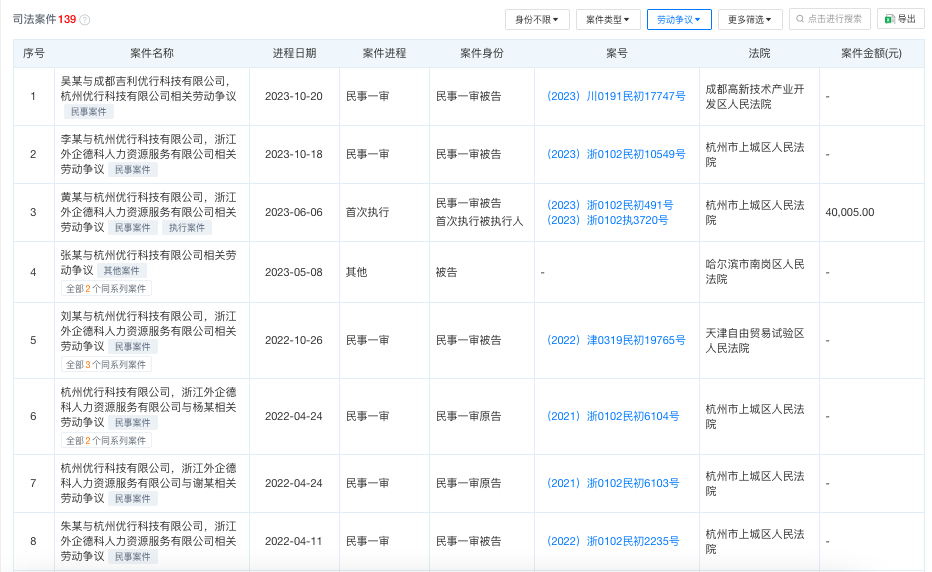Click the 执行案件 tag in row 3
The width and height of the screenshot is (932, 572).
click(x=187, y=228)
